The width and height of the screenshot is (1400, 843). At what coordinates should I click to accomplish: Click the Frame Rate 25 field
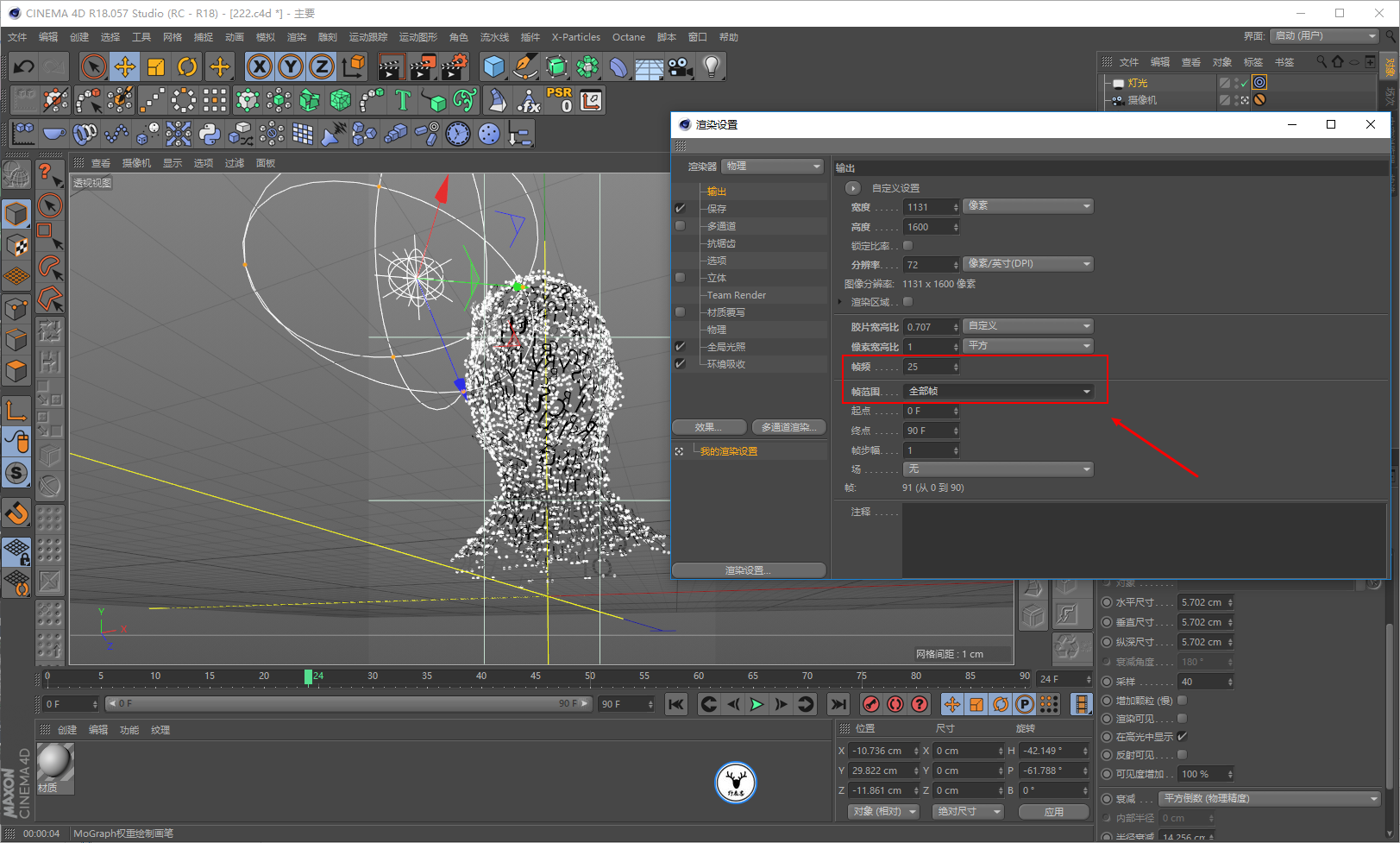931,367
